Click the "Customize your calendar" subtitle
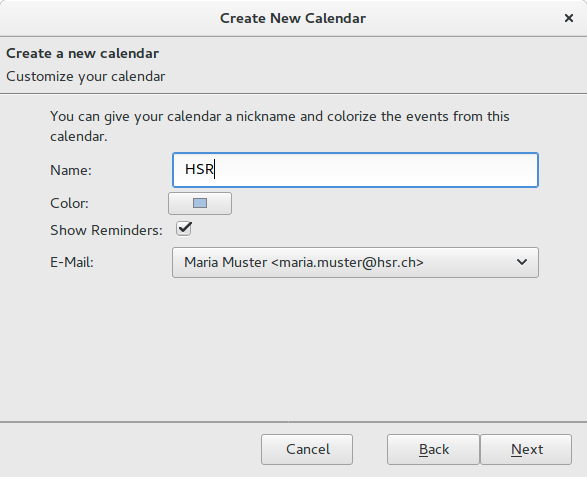587x477 pixels. tap(85, 76)
